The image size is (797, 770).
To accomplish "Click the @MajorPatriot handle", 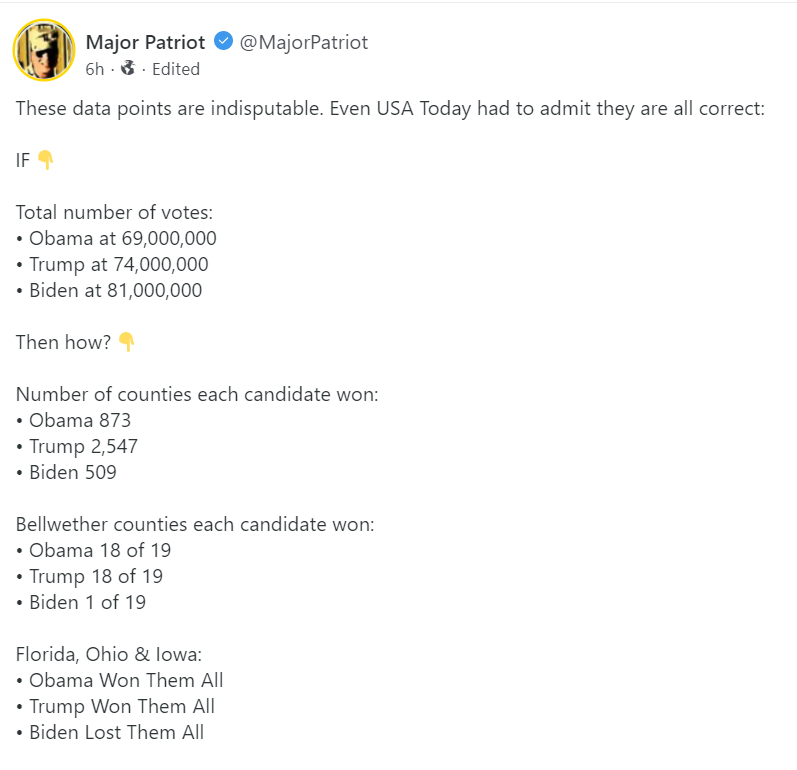I will tap(304, 42).
